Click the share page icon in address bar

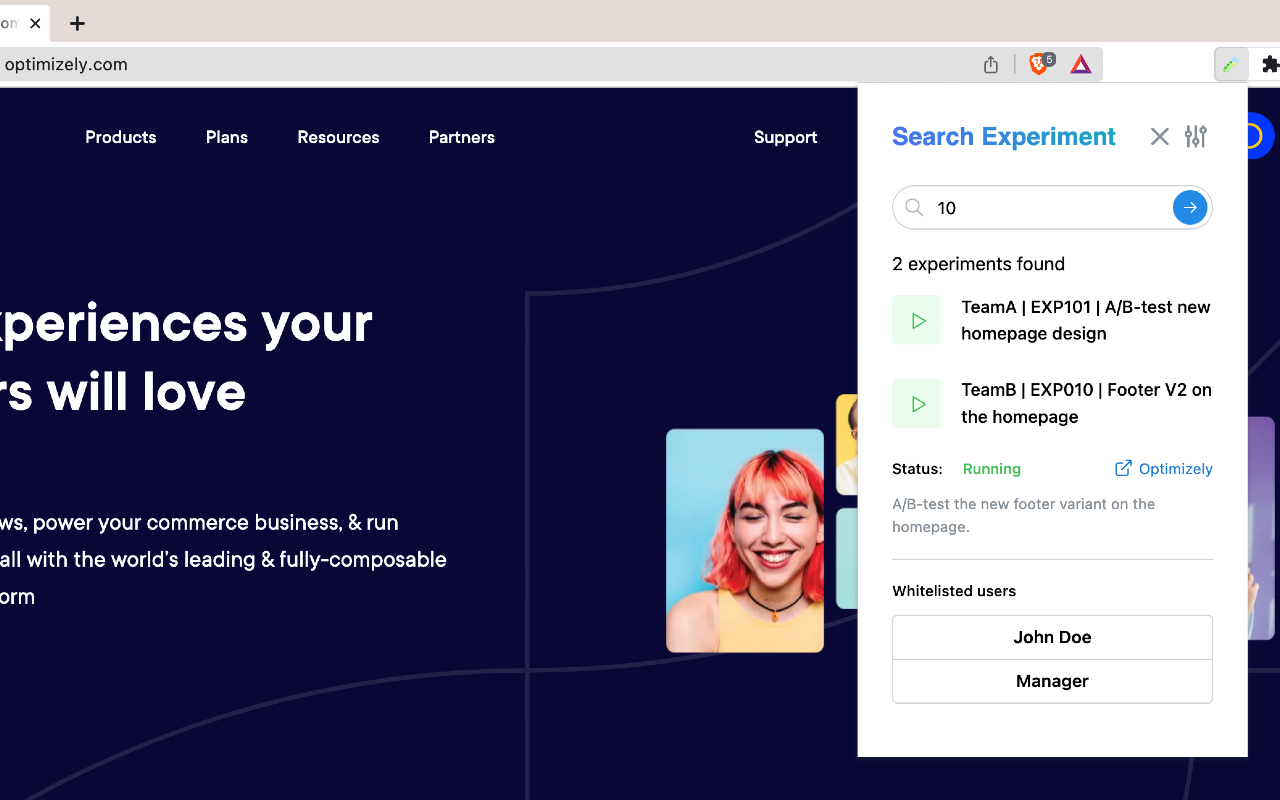pyautogui.click(x=990, y=64)
